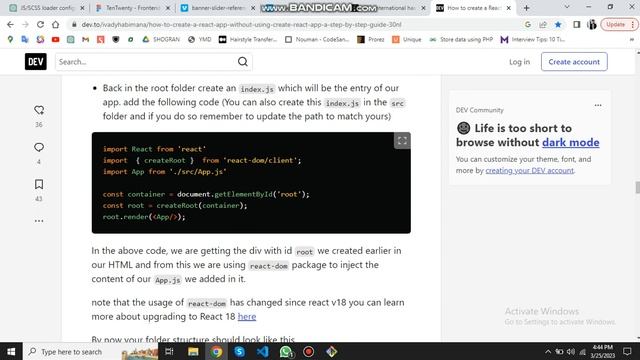
Task: Open the Store data using PHP bookmark
Action: tap(461, 40)
